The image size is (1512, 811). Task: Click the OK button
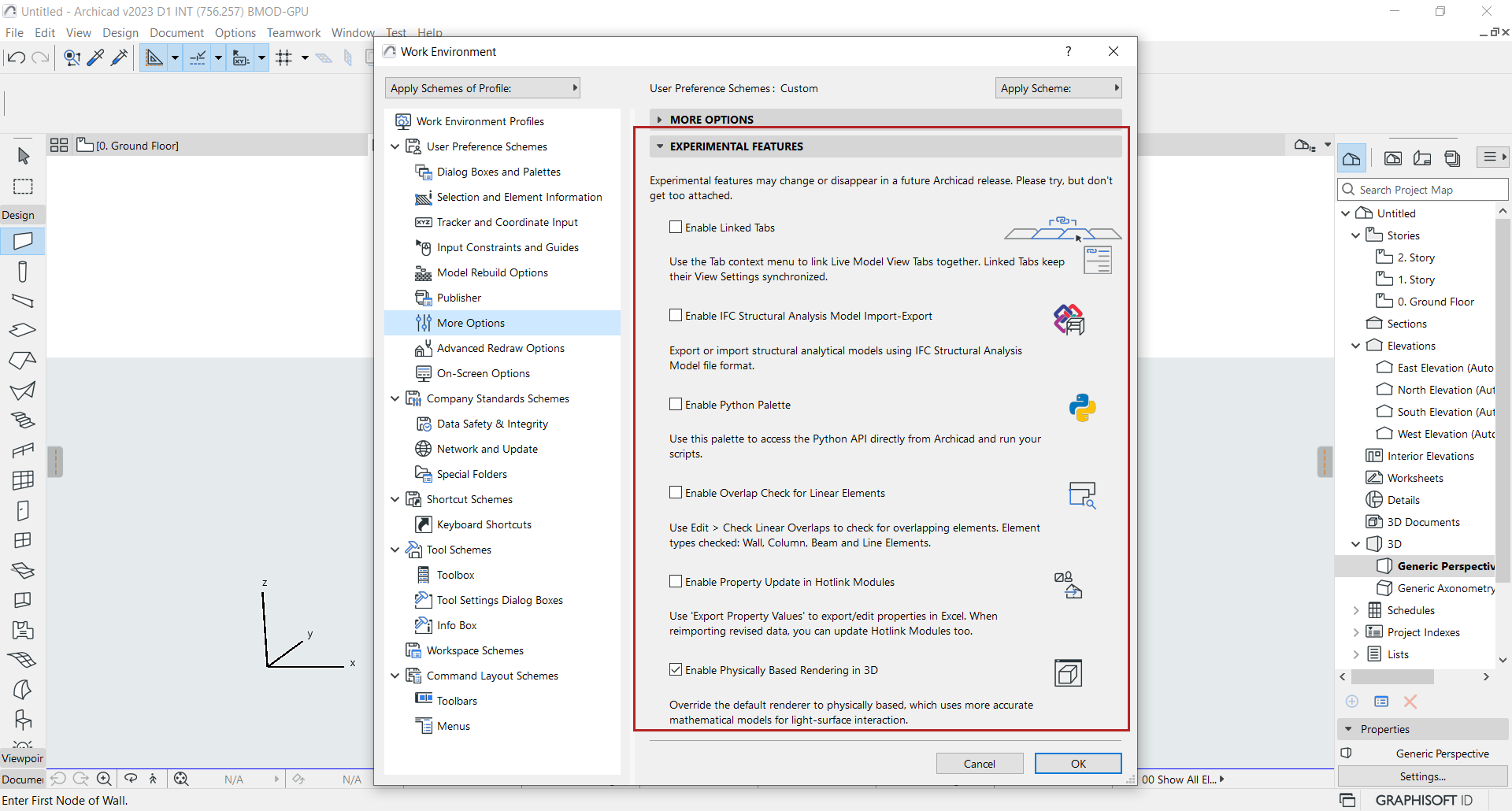point(1078,764)
